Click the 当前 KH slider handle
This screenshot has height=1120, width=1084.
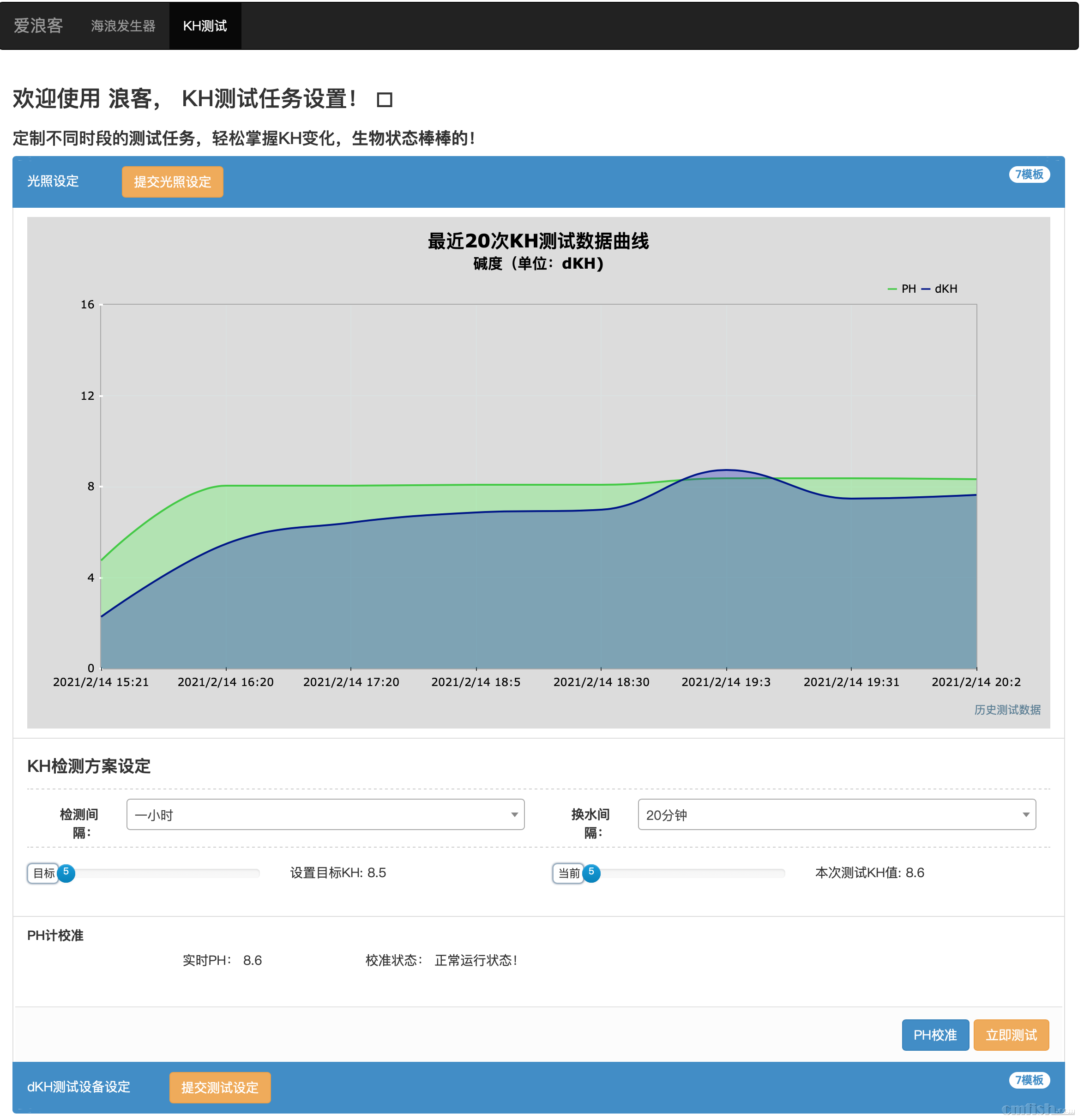591,873
